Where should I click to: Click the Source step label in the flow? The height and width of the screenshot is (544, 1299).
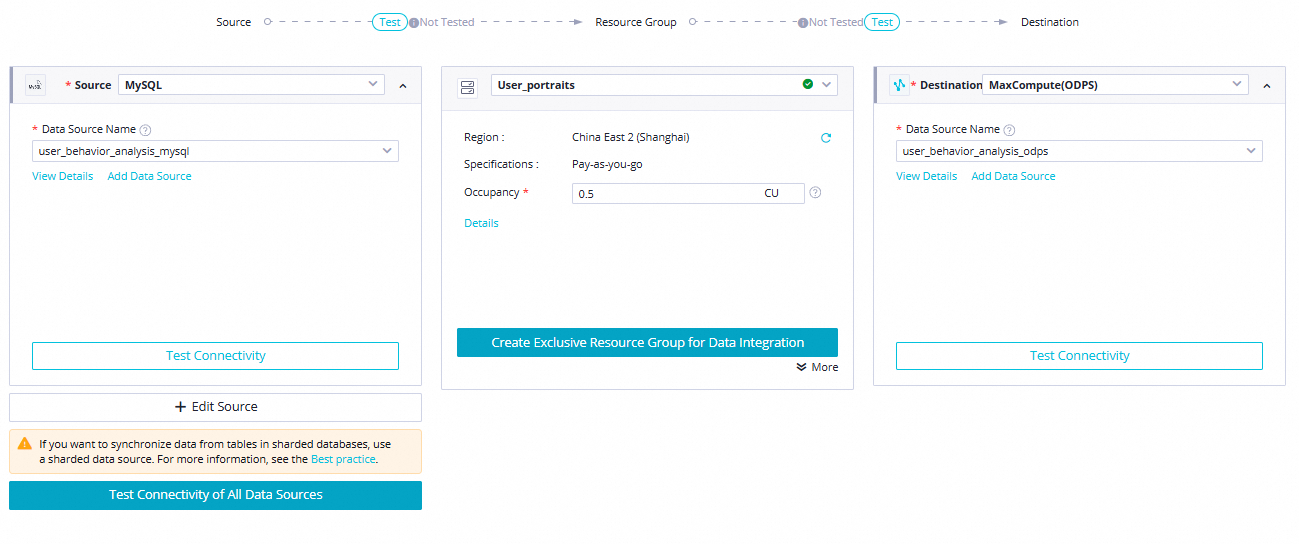point(234,22)
